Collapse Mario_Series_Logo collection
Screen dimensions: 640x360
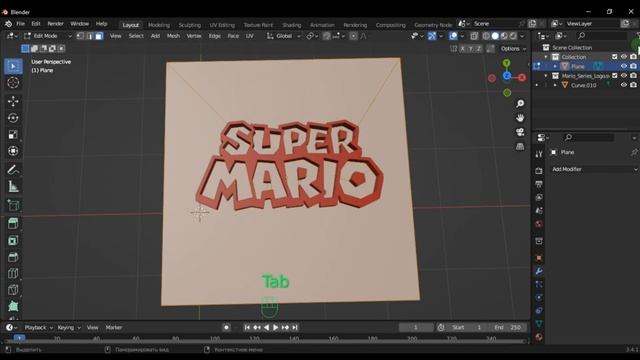tap(546, 76)
